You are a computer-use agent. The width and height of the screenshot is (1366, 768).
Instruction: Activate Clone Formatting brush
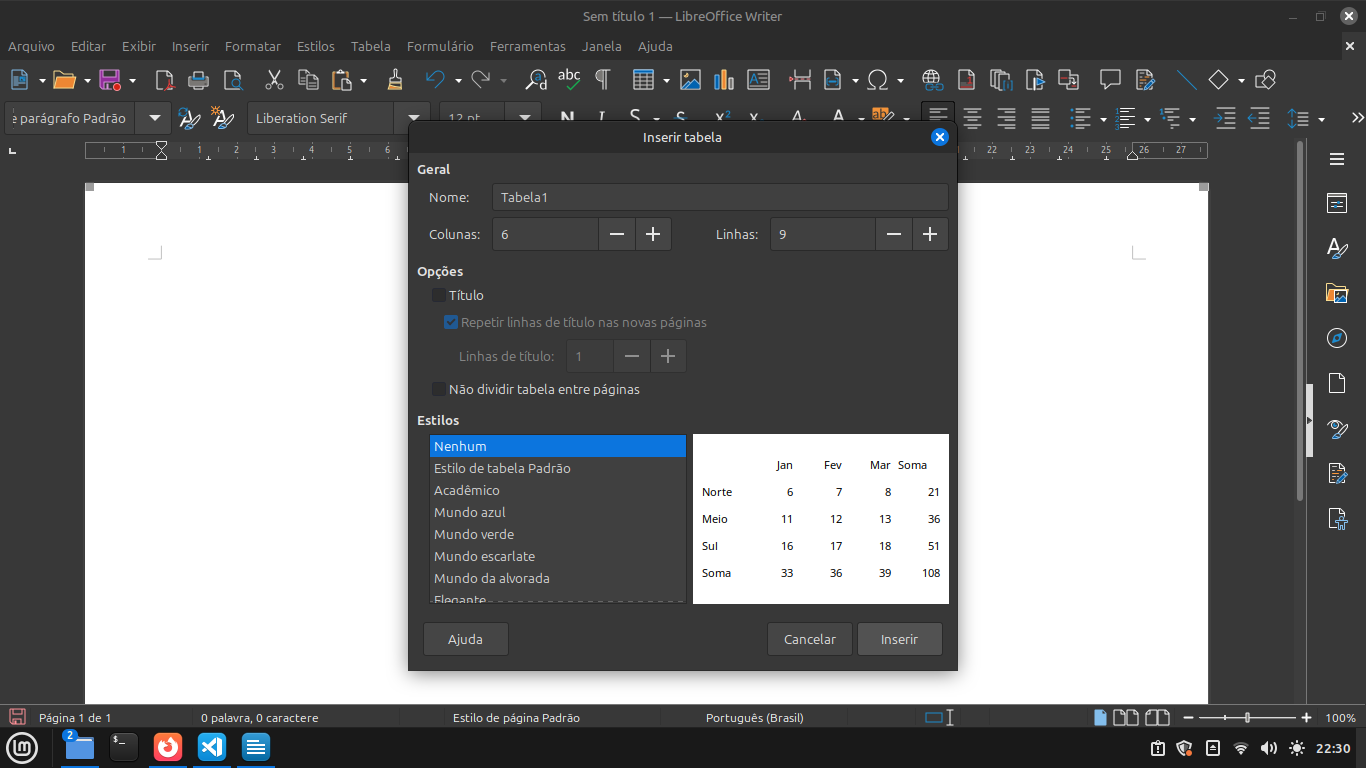pos(395,80)
